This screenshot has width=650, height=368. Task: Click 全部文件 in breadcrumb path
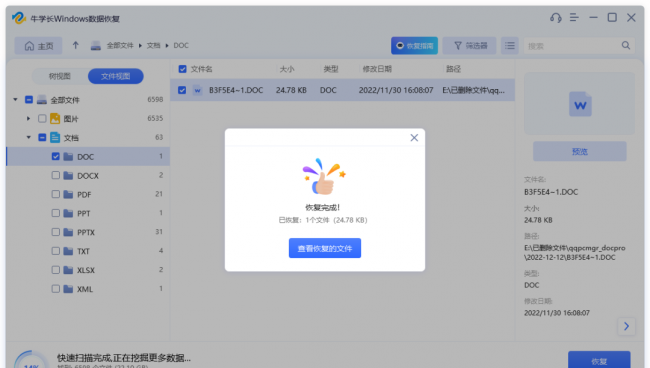coord(120,46)
